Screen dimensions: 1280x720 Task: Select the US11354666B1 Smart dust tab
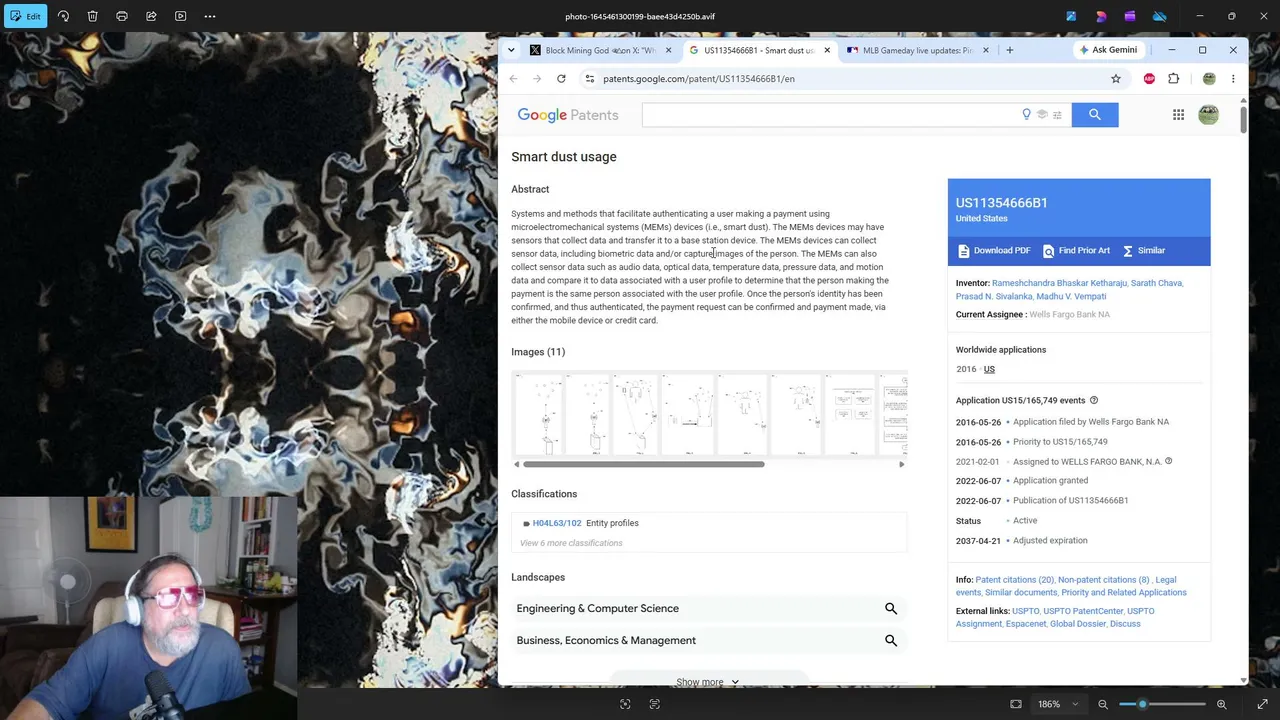[759, 50]
